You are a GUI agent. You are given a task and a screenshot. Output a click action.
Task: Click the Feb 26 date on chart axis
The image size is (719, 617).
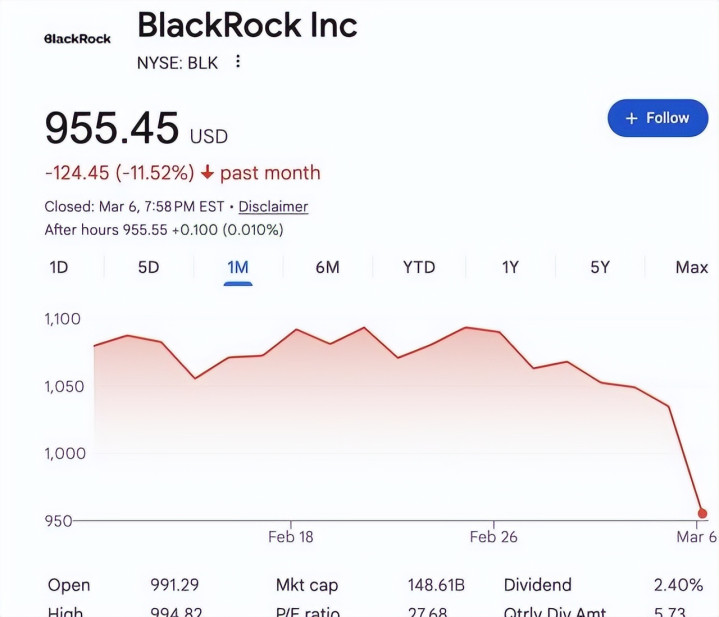tap(494, 537)
